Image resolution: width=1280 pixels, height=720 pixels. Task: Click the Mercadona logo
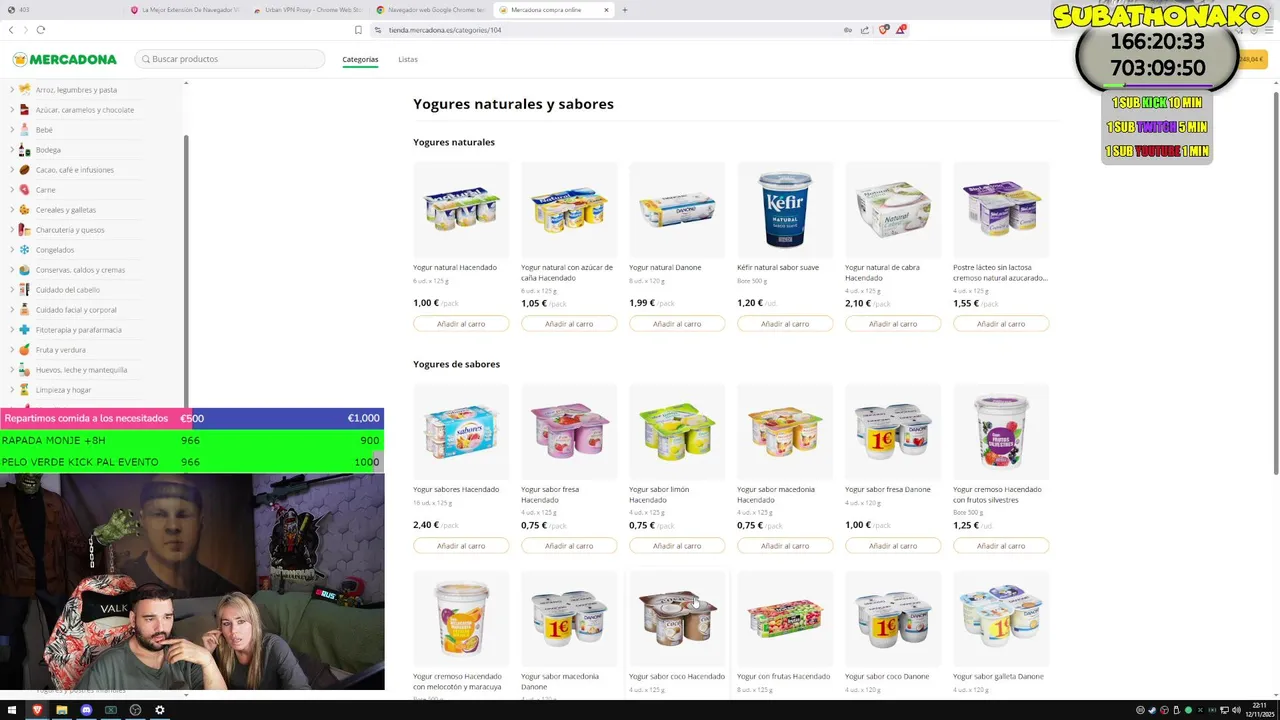64,59
